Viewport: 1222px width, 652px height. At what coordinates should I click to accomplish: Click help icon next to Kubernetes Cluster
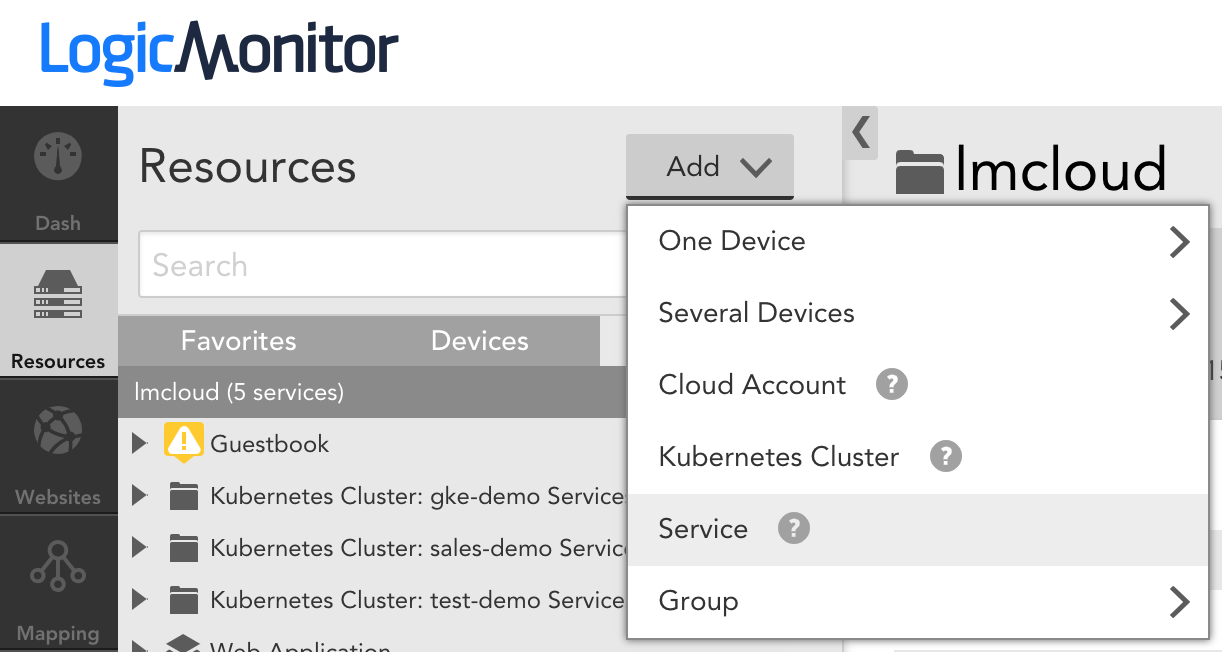(x=945, y=457)
